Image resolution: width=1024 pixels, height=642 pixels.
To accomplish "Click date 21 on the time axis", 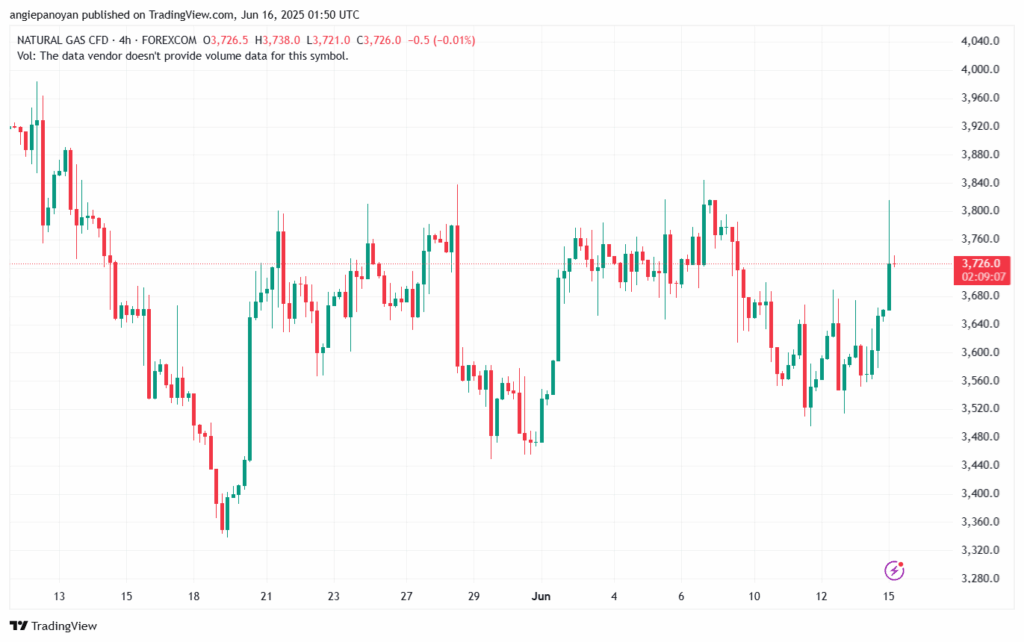I will click(266, 596).
